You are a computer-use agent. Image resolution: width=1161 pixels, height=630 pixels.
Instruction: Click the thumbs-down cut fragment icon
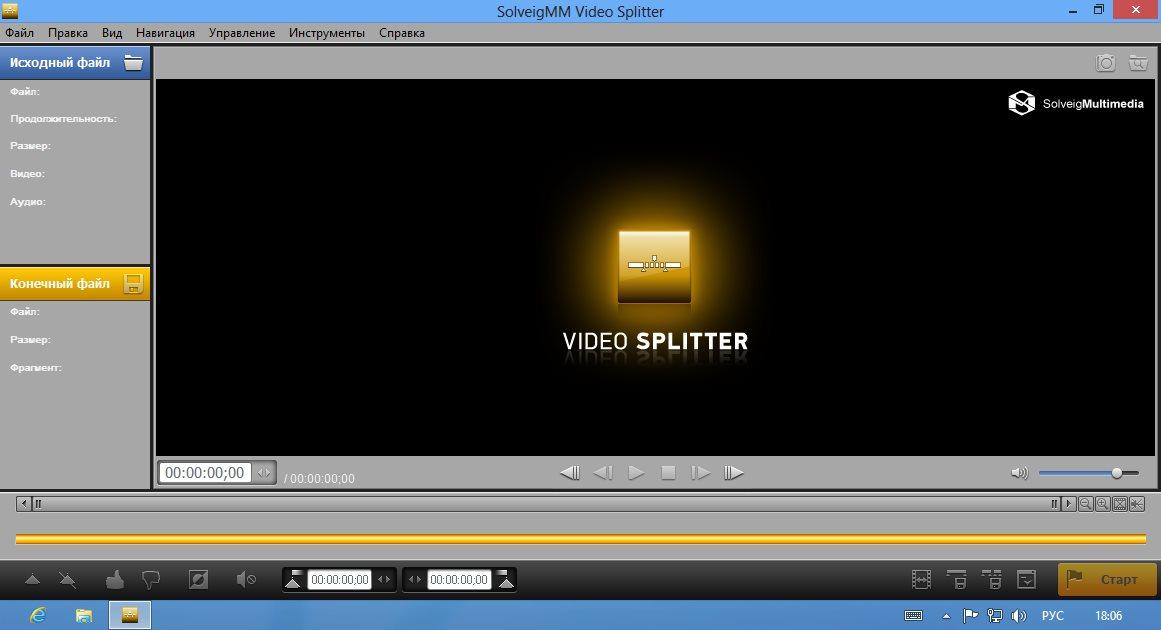click(151, 579)
